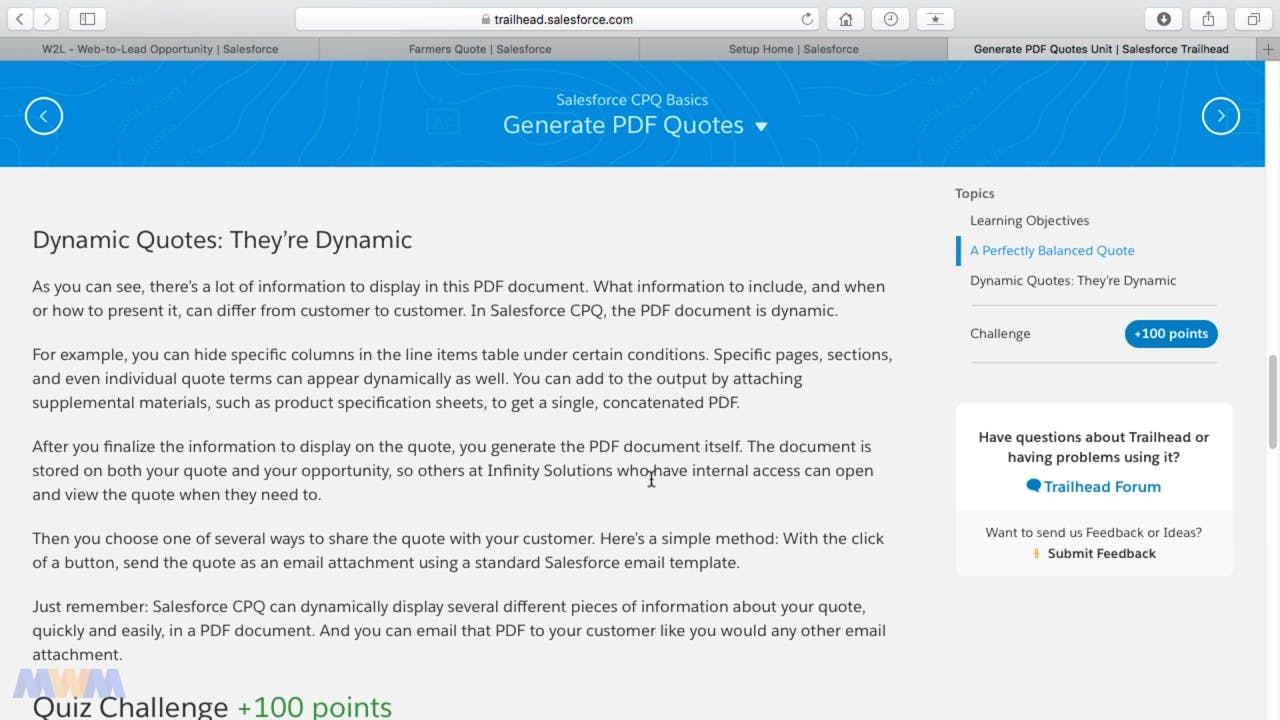Switch to Setup Home Salesforce tab
Screen dimensions: 1280x720
click(793, 49)
